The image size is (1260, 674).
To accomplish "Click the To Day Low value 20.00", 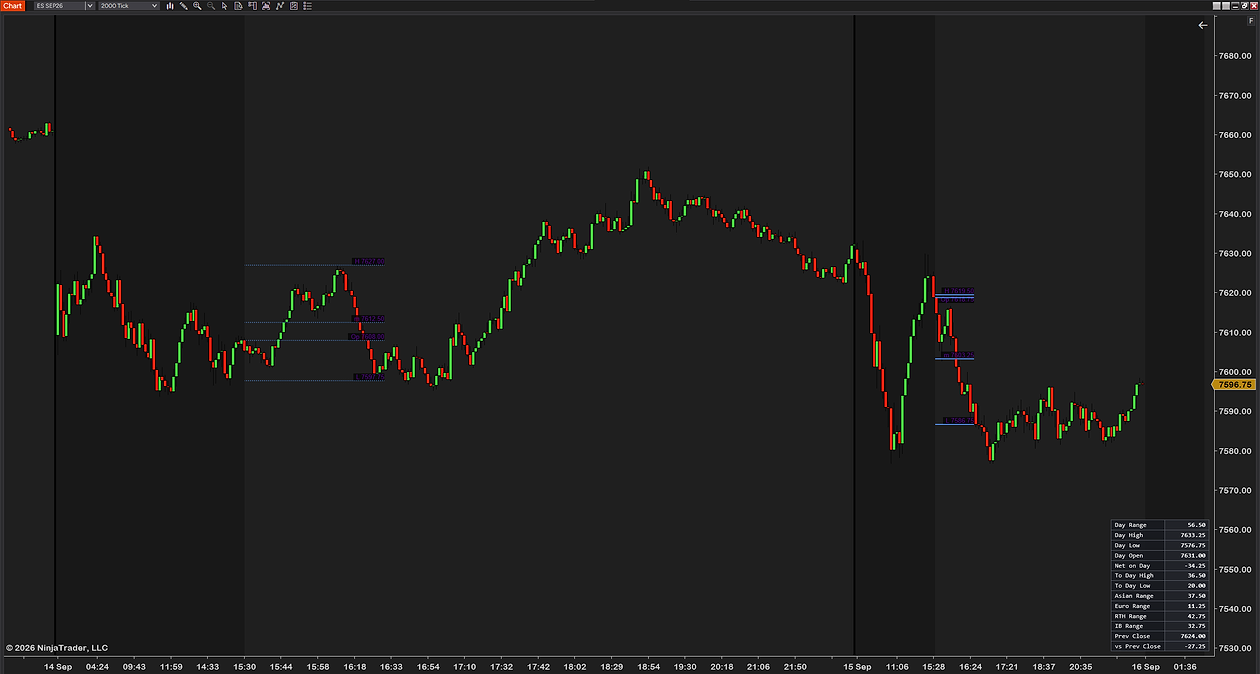I will (1197, 586).
